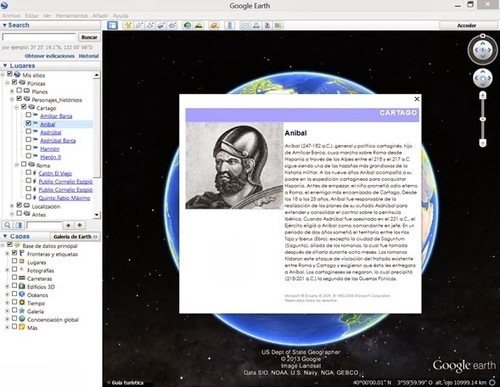Enable the Fotografías layer checkbox
This screenshot has width=500, height=387.
click(x=15, y=269)
